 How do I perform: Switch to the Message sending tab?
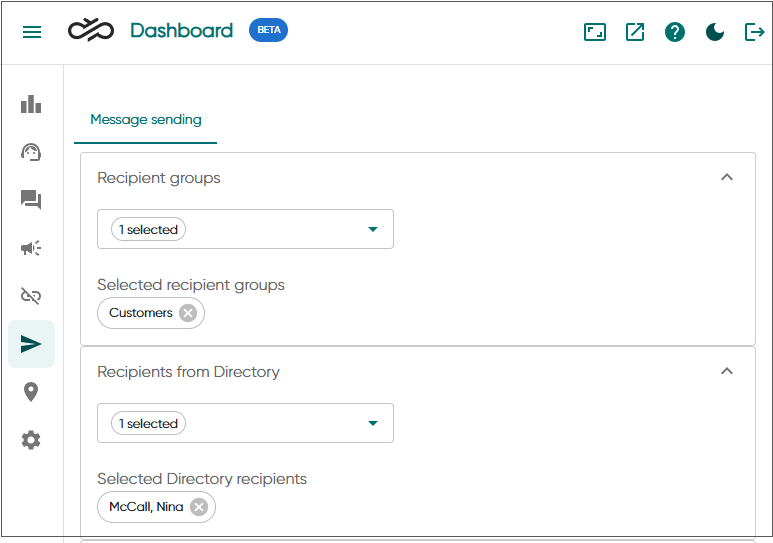[x=146, y=120]
